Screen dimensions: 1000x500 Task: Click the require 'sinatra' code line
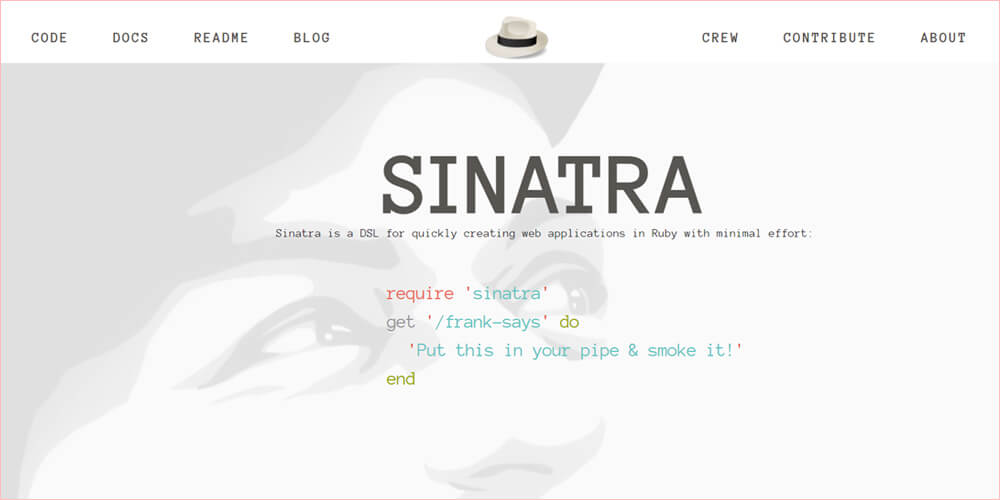[467, 294]
